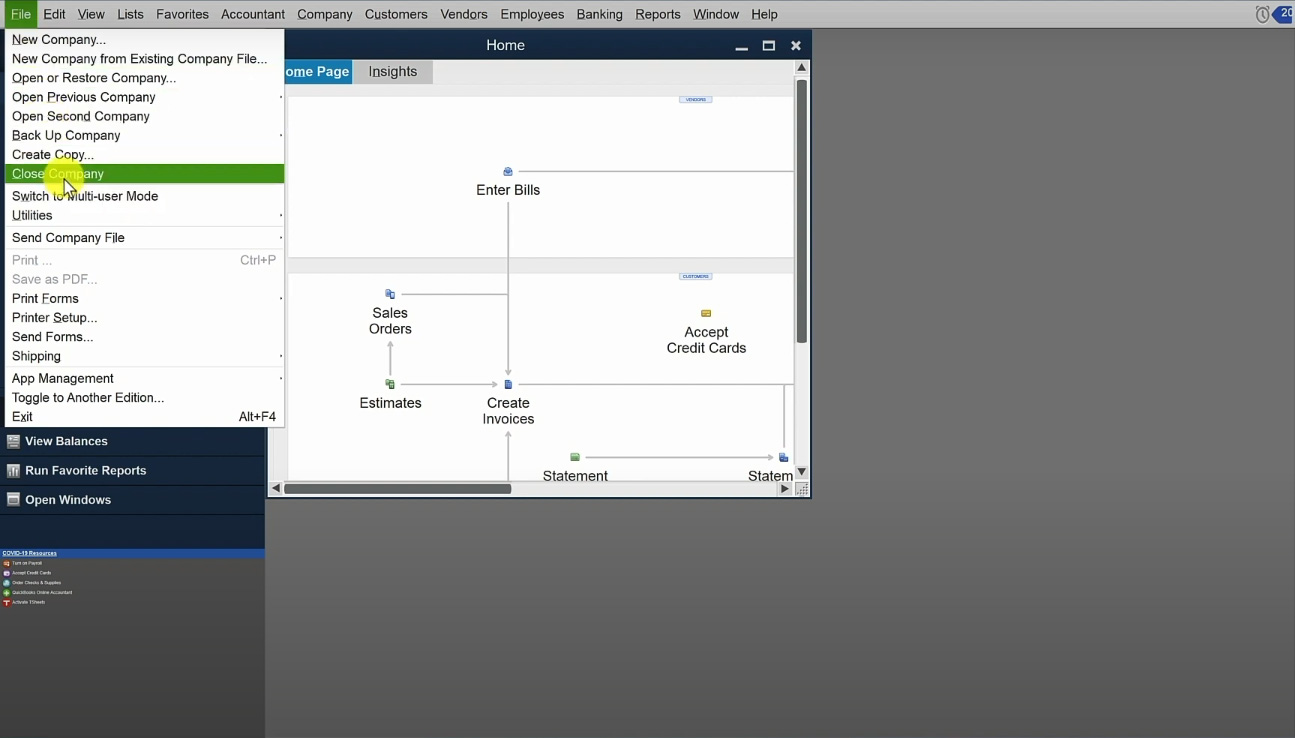This screenshot has height=738, width=1295.
Task: Expand the Open Previous Company submenu
Action: point(145,97)
